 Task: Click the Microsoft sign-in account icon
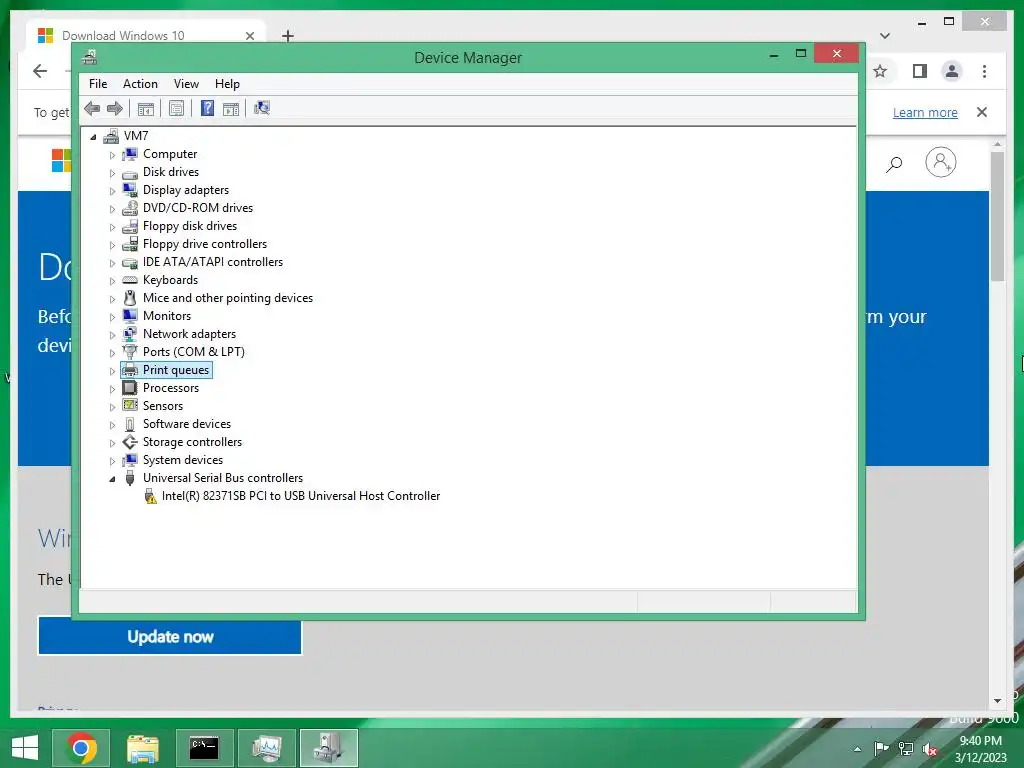coord(940,162)
